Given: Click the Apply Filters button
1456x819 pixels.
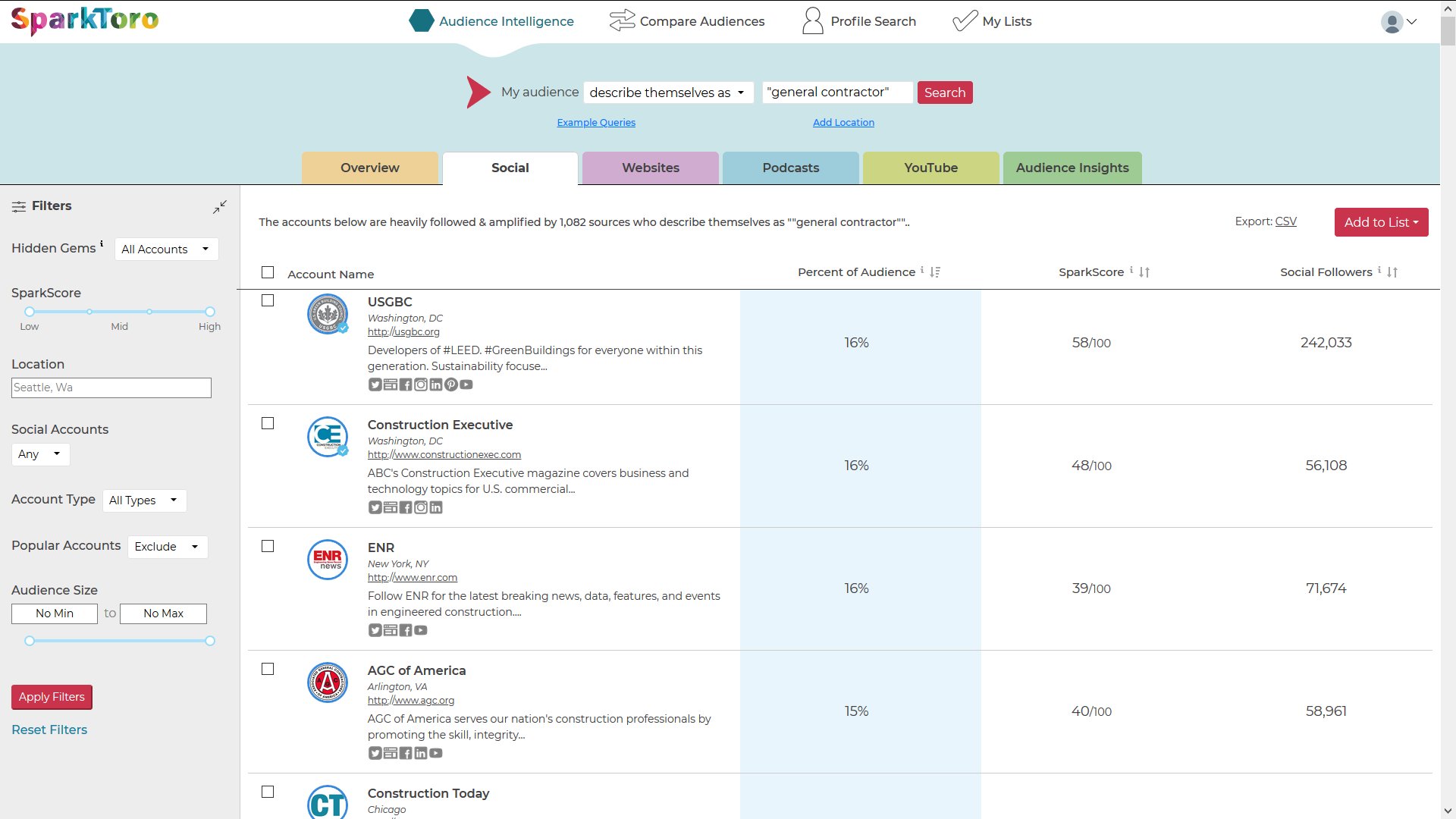Looking at the screenshot, I should [x=52, y=697].
